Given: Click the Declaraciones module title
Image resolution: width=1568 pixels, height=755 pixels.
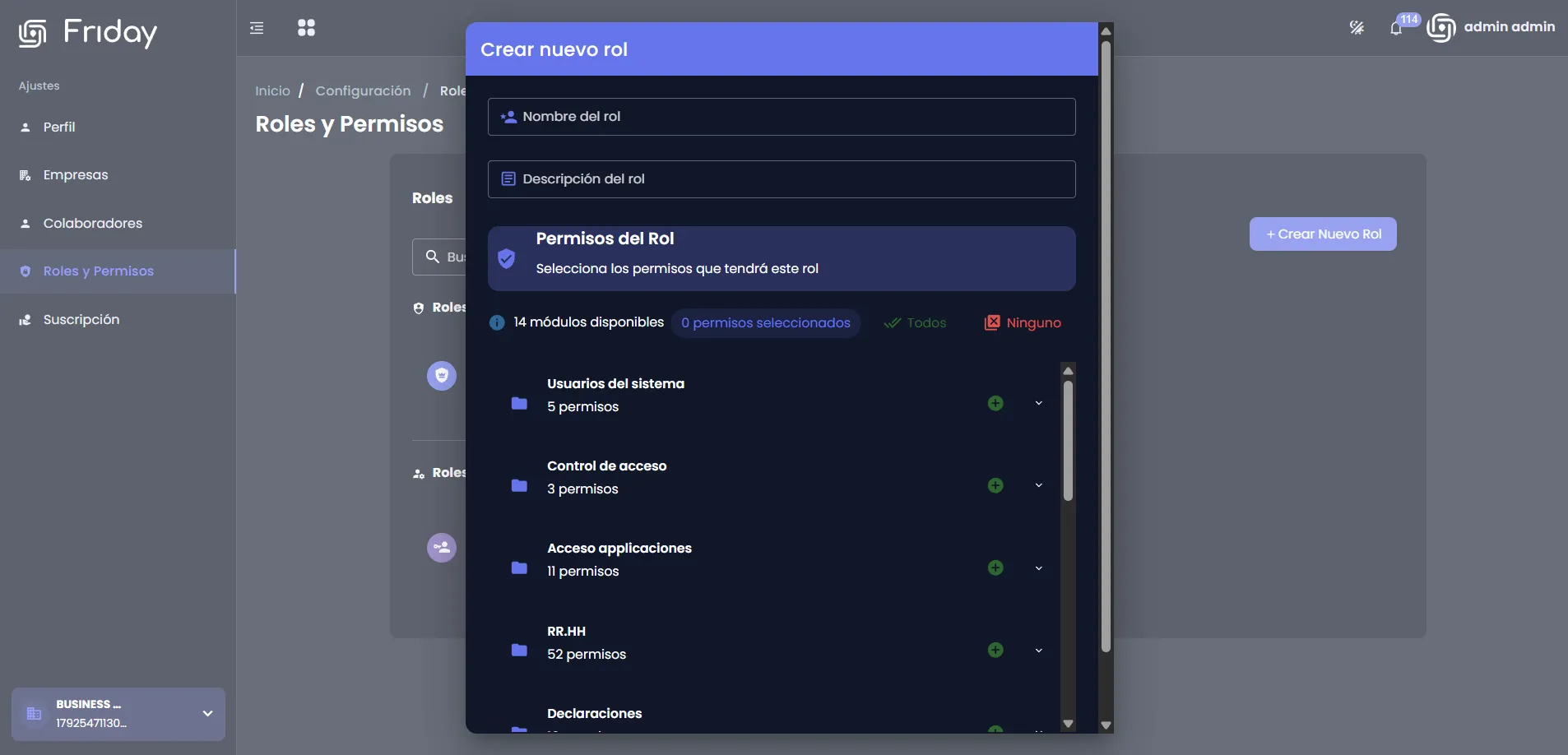Looking at the screenshot, I should click(594, 714).
